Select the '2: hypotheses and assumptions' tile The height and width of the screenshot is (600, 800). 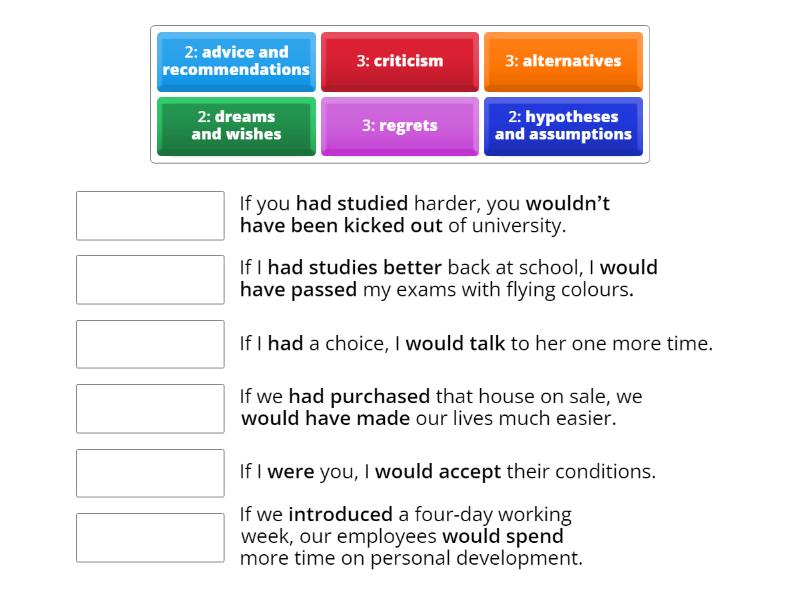pyautogui.click(x=564, y=126)
